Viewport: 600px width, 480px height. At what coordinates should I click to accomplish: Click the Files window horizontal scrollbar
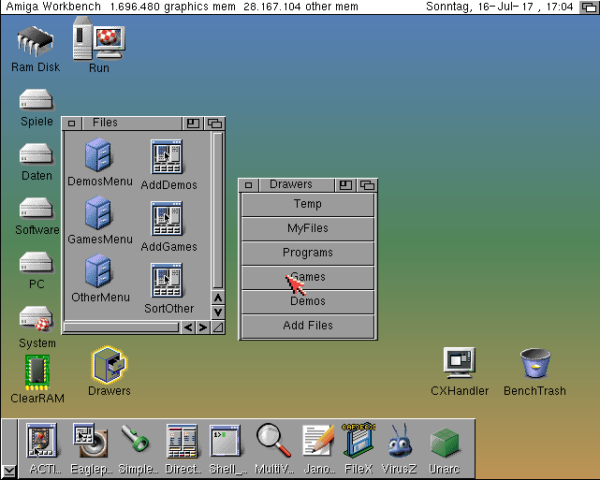click(121, 328)
